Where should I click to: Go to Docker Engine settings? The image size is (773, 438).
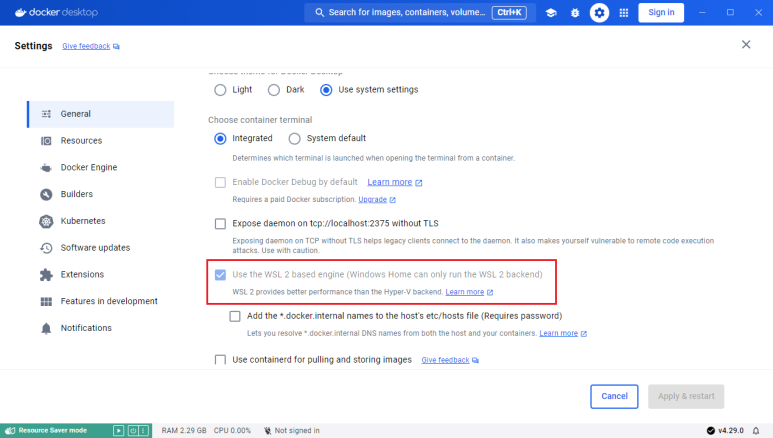pos(101,168)
